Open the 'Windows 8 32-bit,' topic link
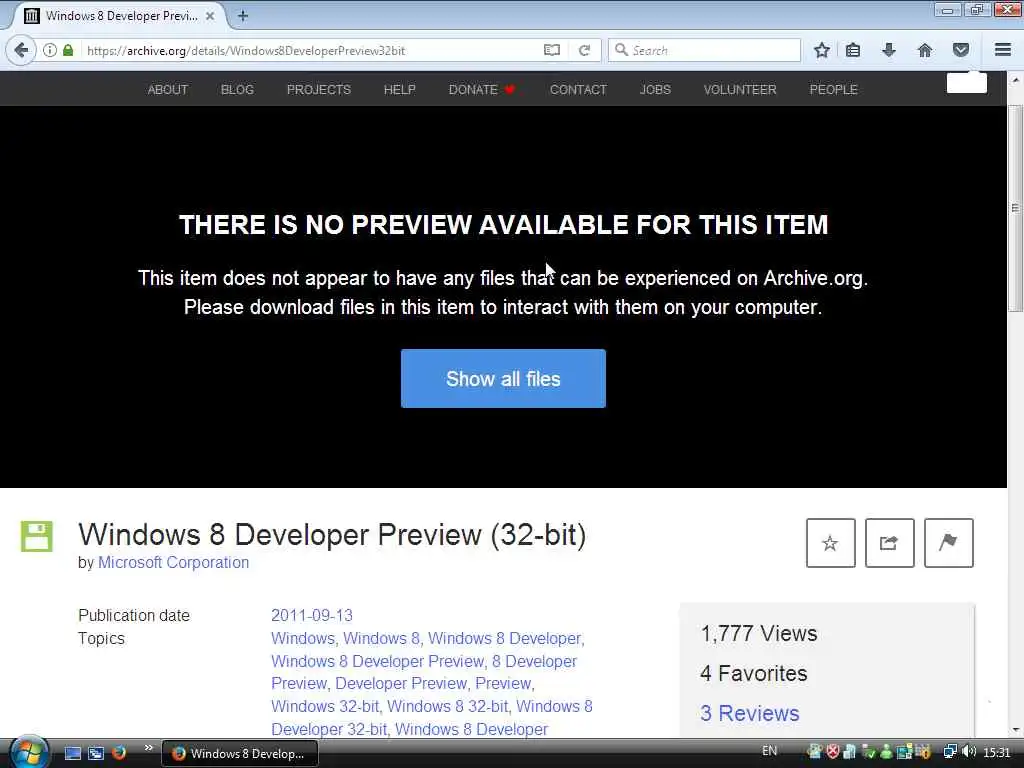Image resolution: width=1024 pixels, height=768 pixels. [x=449, y=706]
